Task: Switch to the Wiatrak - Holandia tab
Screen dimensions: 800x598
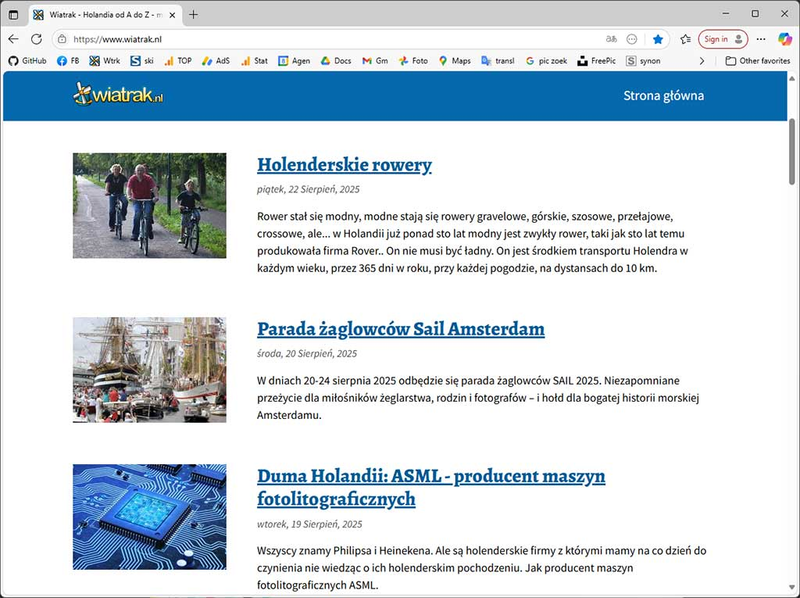Action: click(98, 14)
